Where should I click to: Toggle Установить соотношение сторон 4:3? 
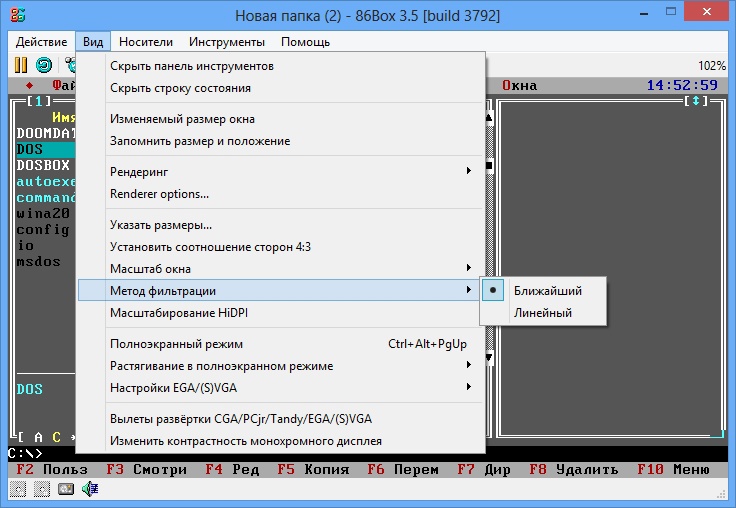(x=281, y=247)
